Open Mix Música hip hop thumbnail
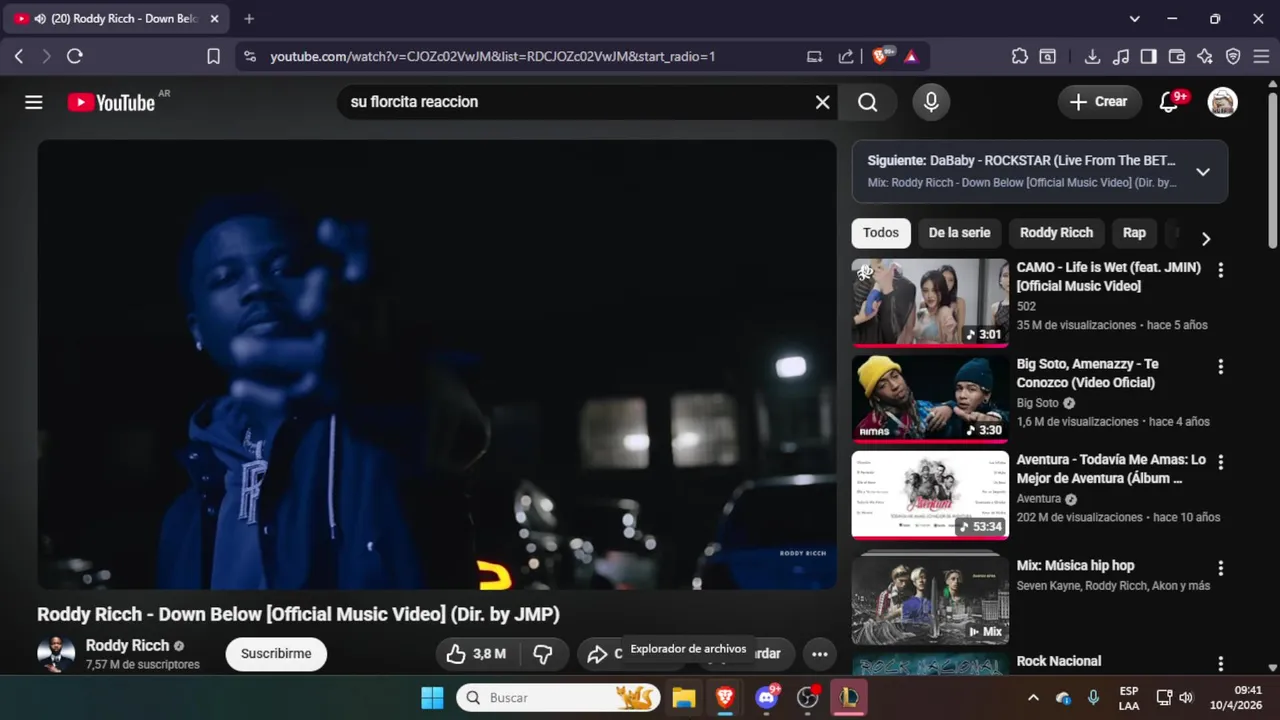Viewport: 1280px width, 720px height. pos(930,600)
